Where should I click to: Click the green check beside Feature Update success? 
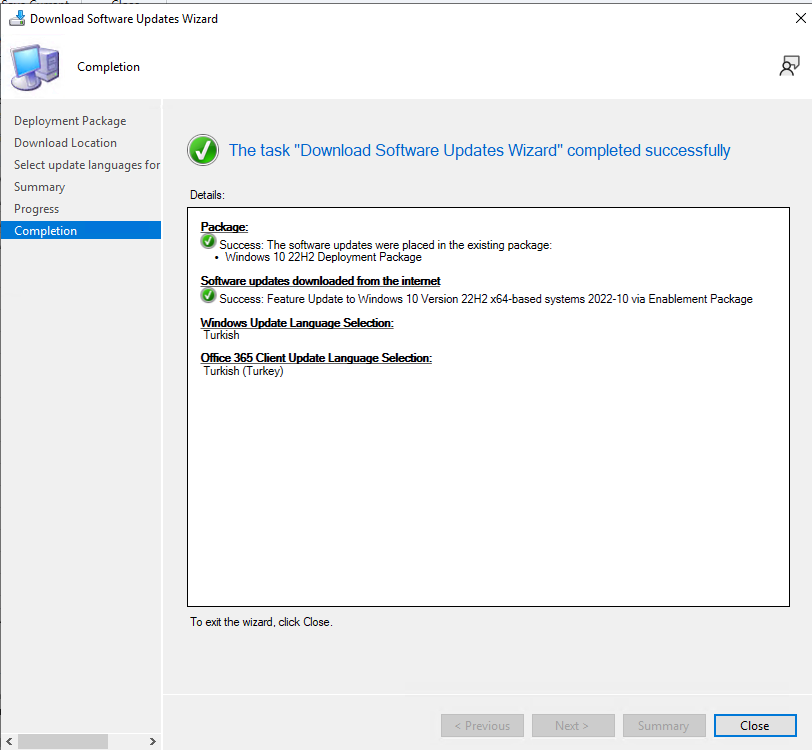208,295
